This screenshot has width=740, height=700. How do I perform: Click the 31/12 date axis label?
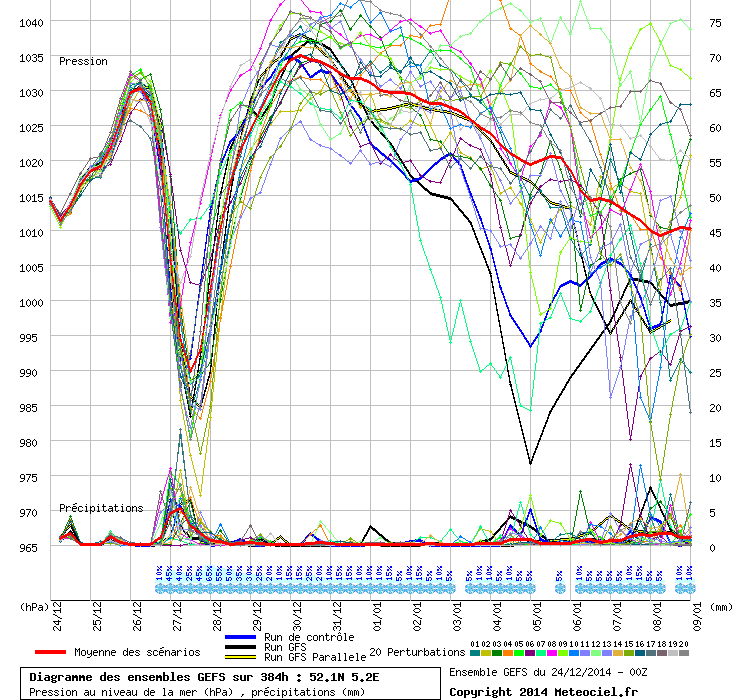(337, 616)
